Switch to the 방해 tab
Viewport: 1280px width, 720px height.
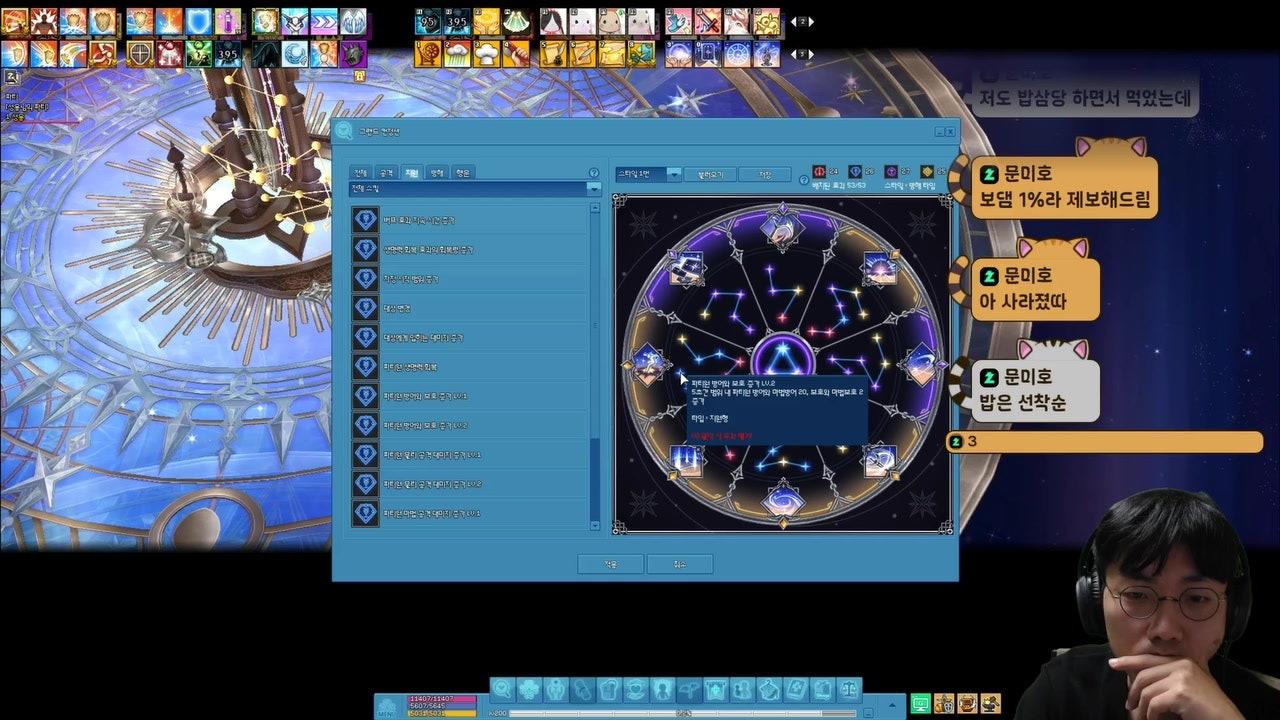pyautogui.click(x=437, y=173)
